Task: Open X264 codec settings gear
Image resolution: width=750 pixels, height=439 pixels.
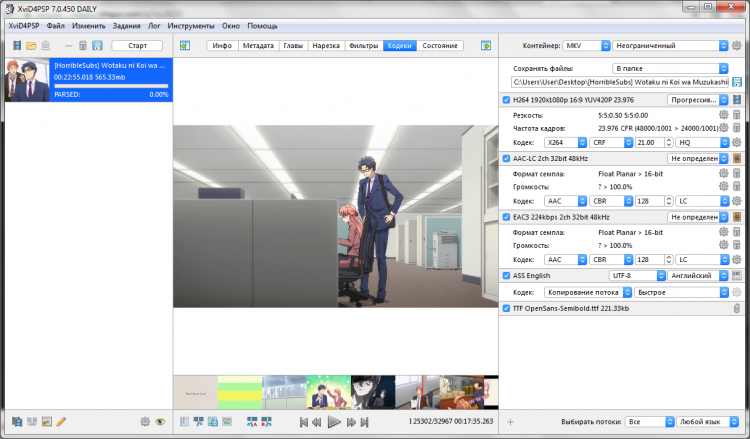Action: (737, 142)
